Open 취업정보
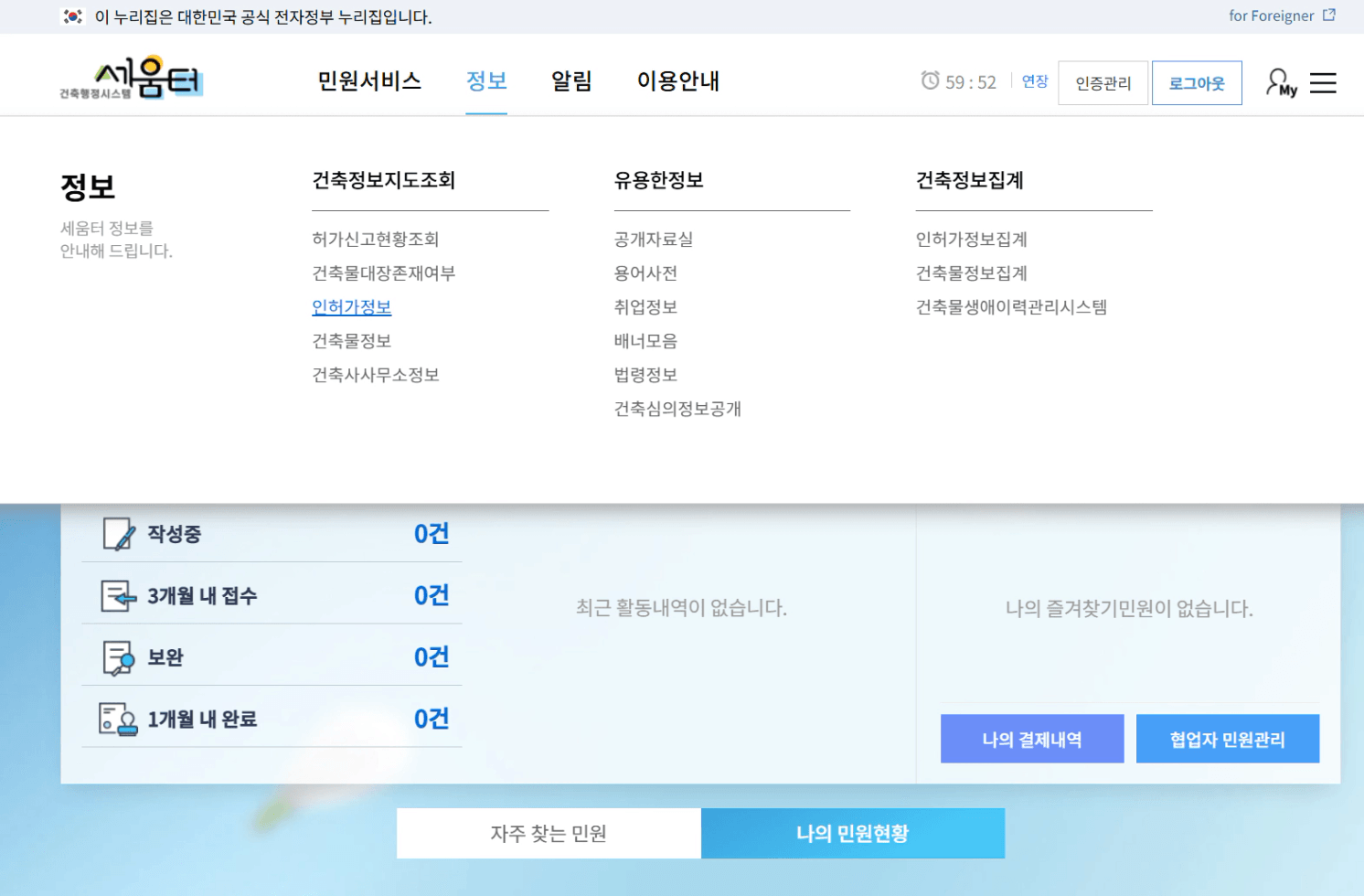The width and height of the screenshot is (1364, 896). coord(645,307)
